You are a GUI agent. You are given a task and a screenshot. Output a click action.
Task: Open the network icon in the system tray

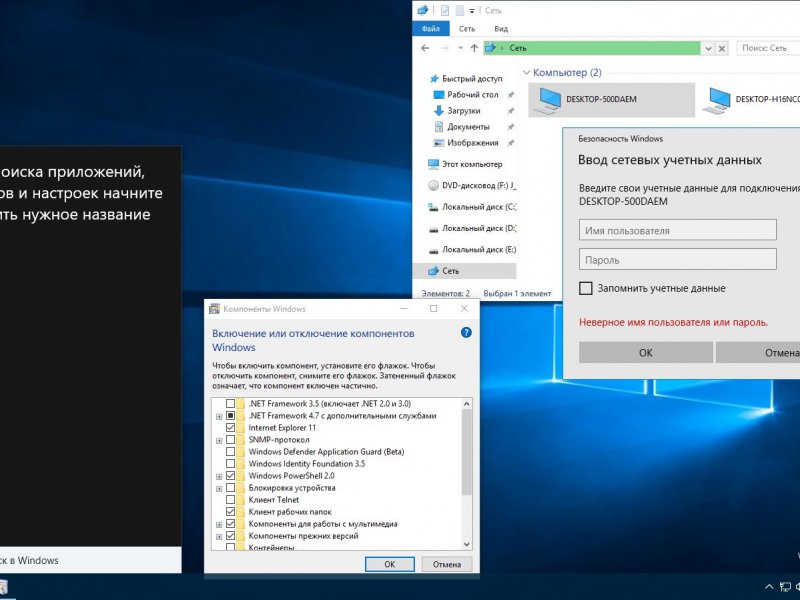(x=786, y=587)
